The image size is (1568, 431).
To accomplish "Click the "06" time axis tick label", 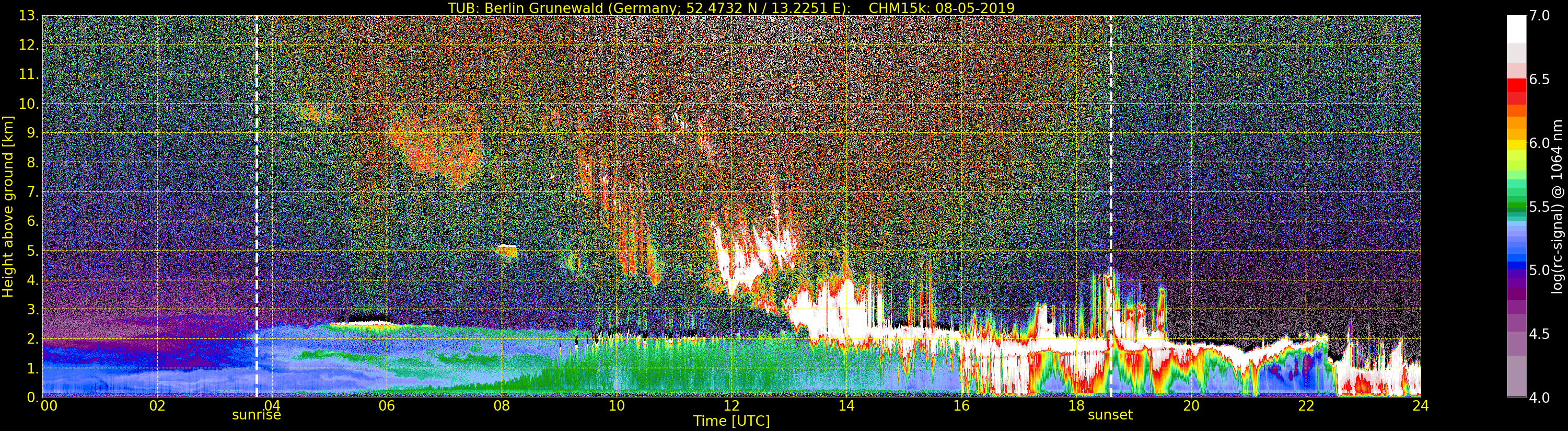I will point(387,405).
